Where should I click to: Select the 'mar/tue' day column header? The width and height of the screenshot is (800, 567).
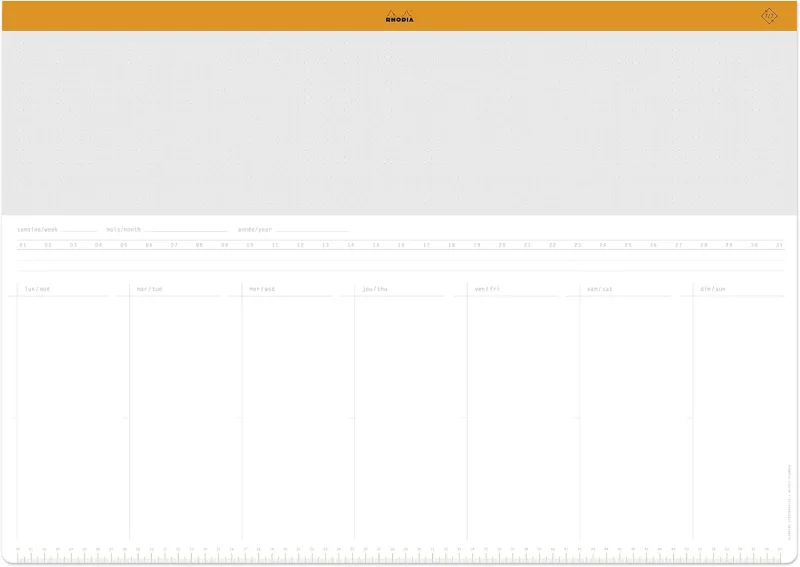point(149,289)
